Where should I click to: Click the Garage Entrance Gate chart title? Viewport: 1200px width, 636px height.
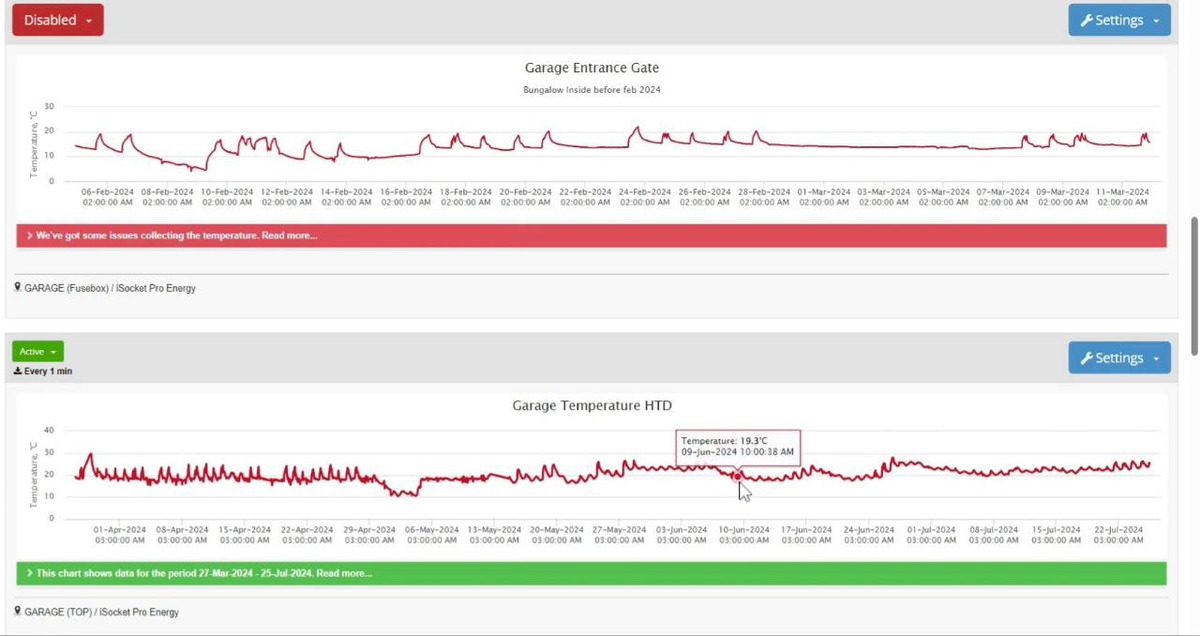pos(591,68)
